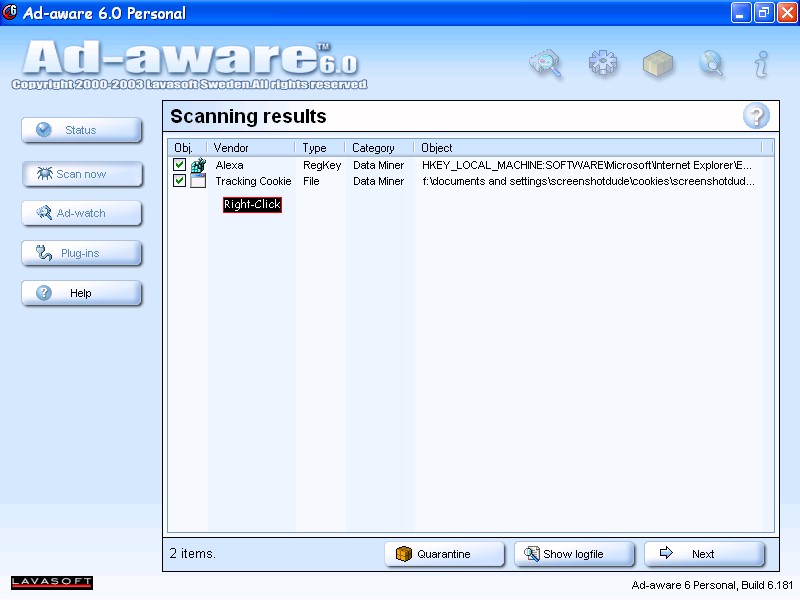
Task: Open the scan magnifier icon in top toolbar
Action: tap(546, 64)
